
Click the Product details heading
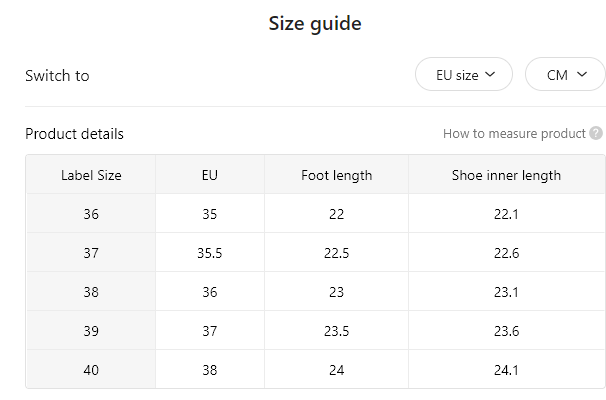click(x=74, y=134)
